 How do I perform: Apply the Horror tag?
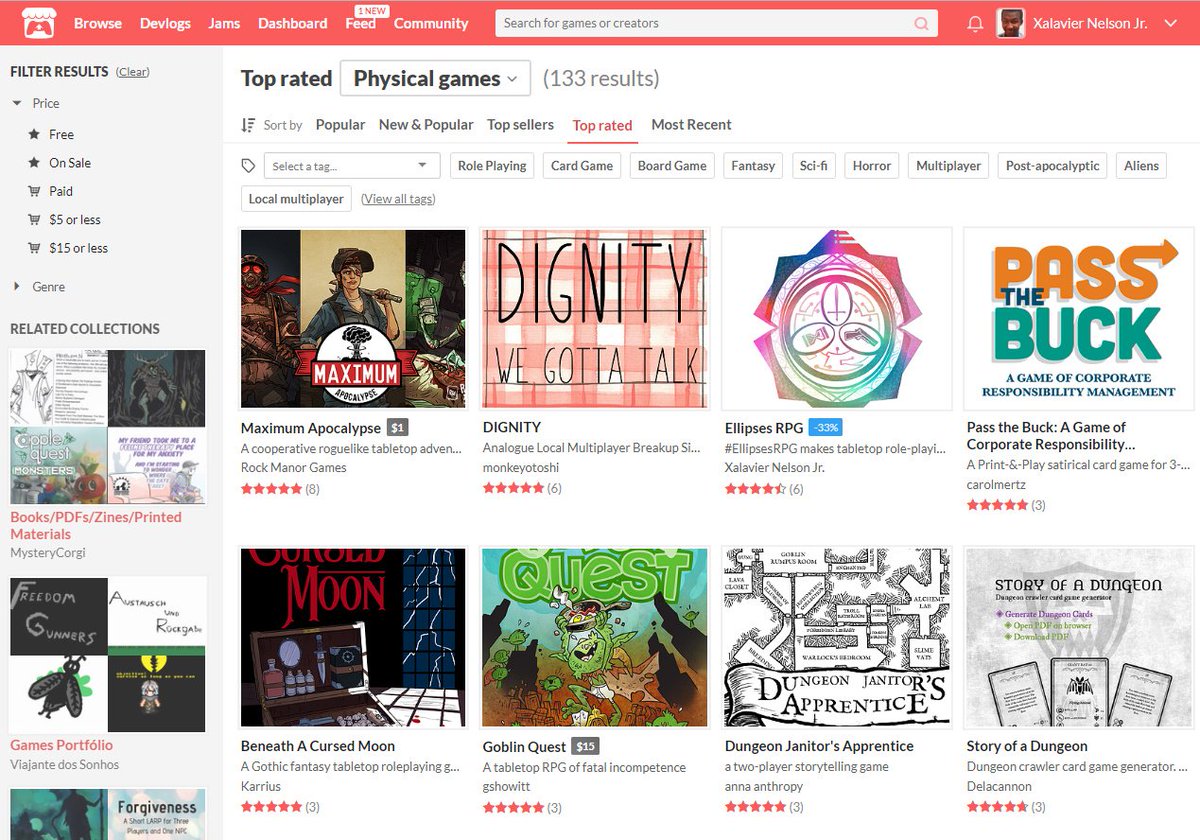872,166
